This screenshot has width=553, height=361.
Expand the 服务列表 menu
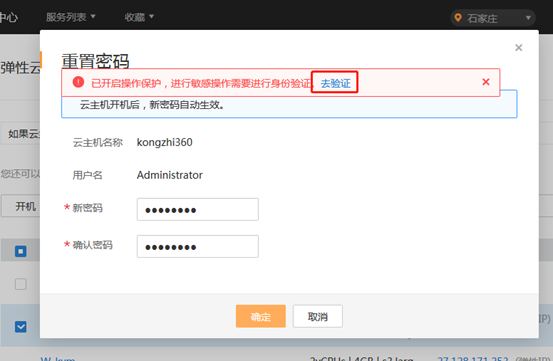71,17
